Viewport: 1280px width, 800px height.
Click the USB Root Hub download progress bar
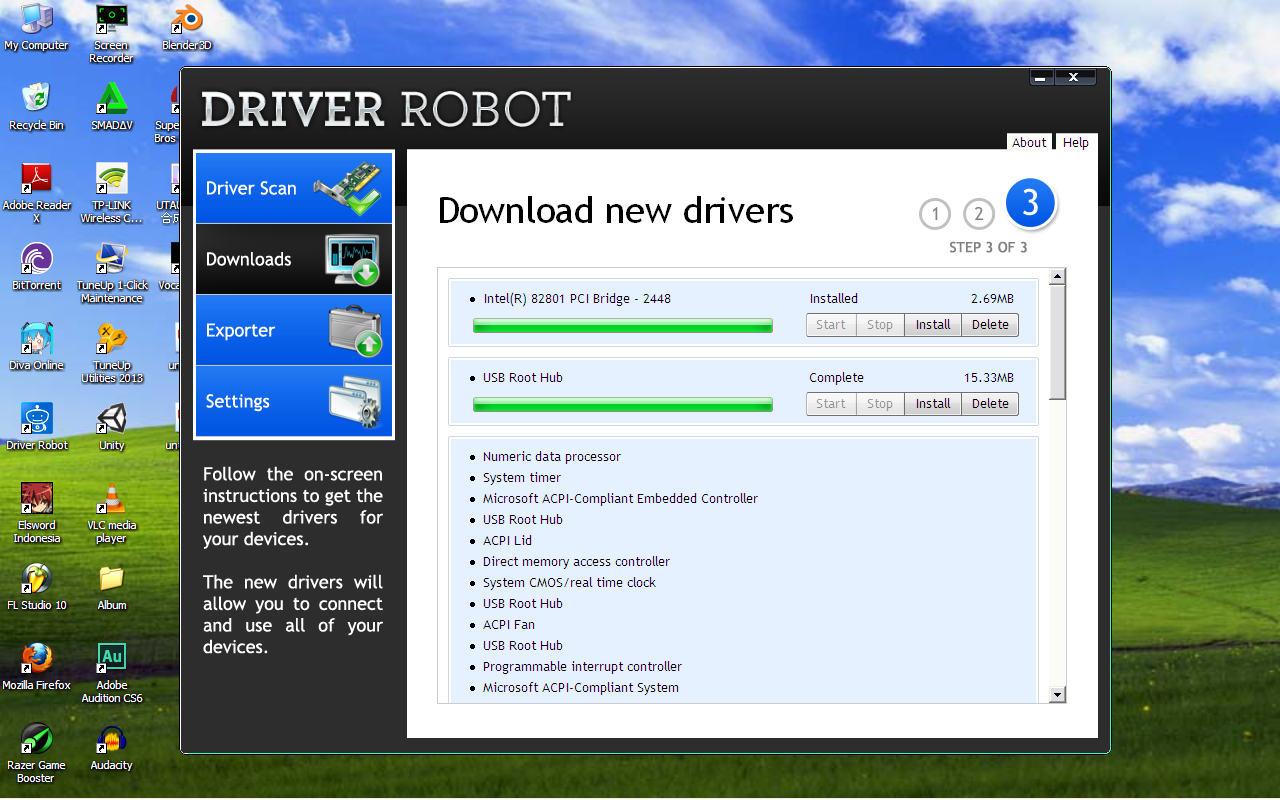[623, 404]
